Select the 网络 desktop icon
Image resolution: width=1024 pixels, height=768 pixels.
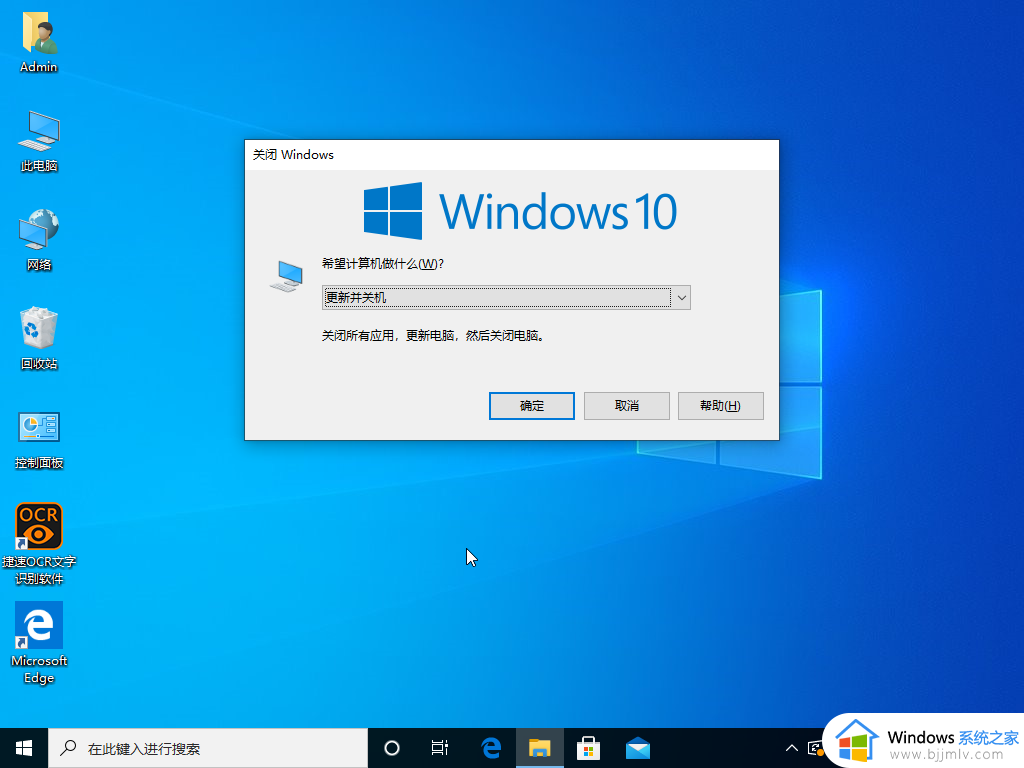pyautogui.click(x=39, y=240)
